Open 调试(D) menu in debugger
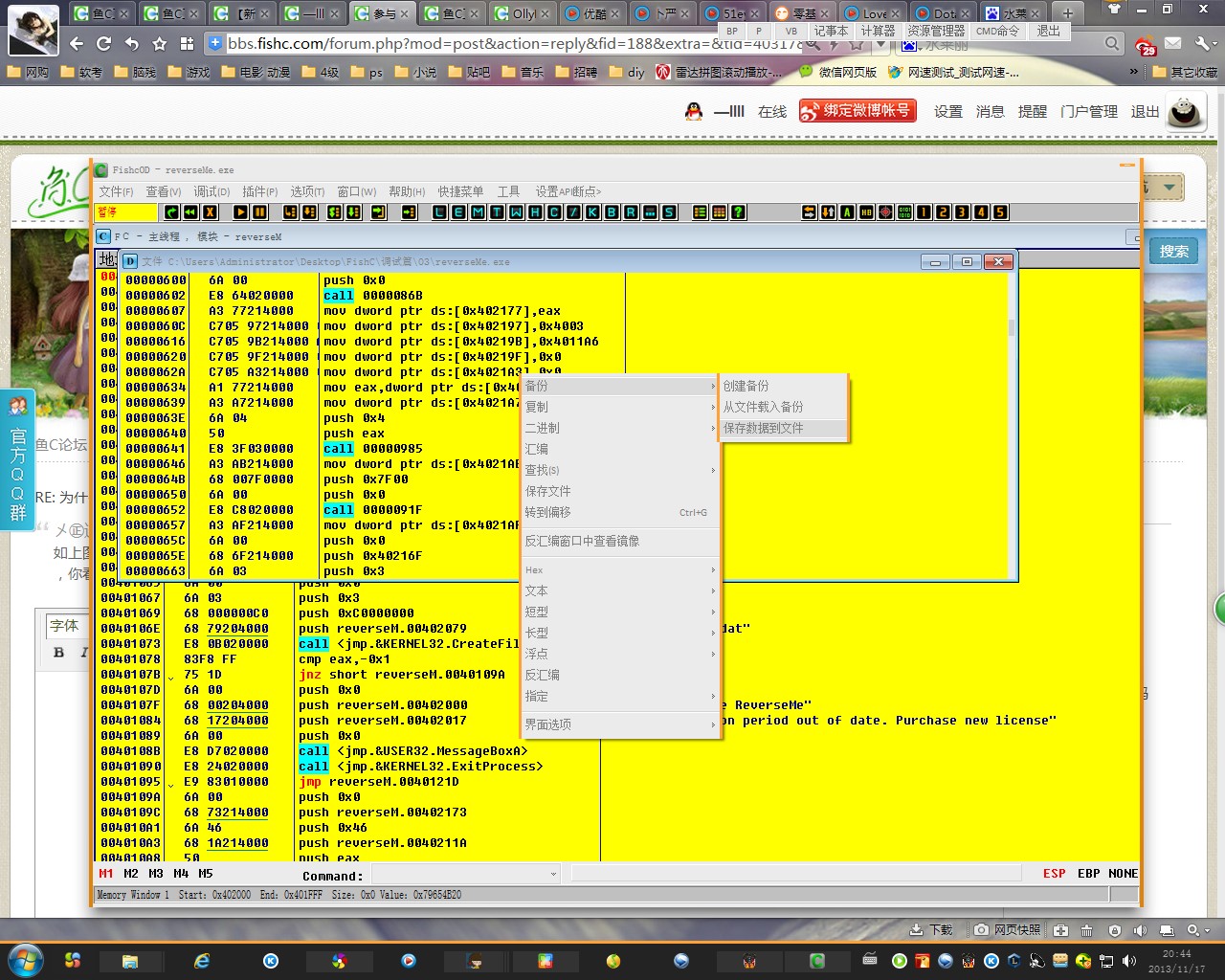Screen dimensions: 1225x980 212,191
